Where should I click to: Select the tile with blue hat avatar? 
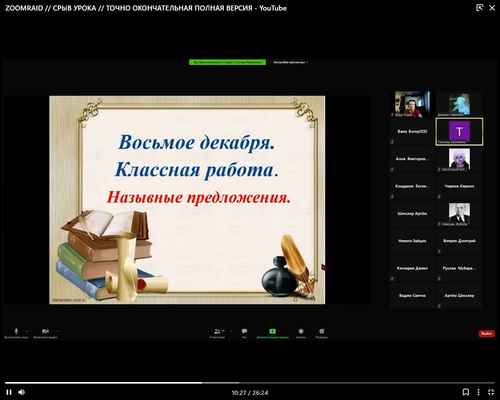[x=459, y=104]
